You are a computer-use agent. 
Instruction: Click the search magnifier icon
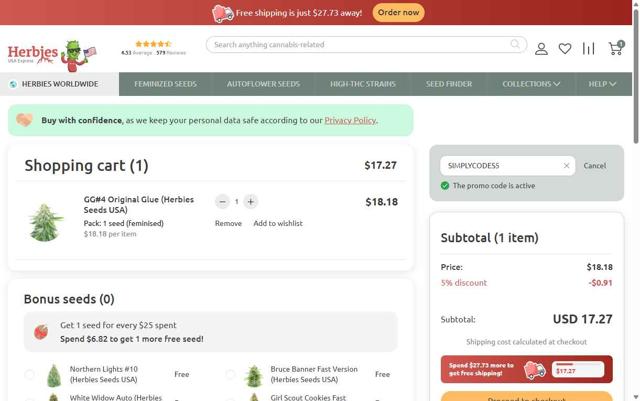tap(515, 44)
